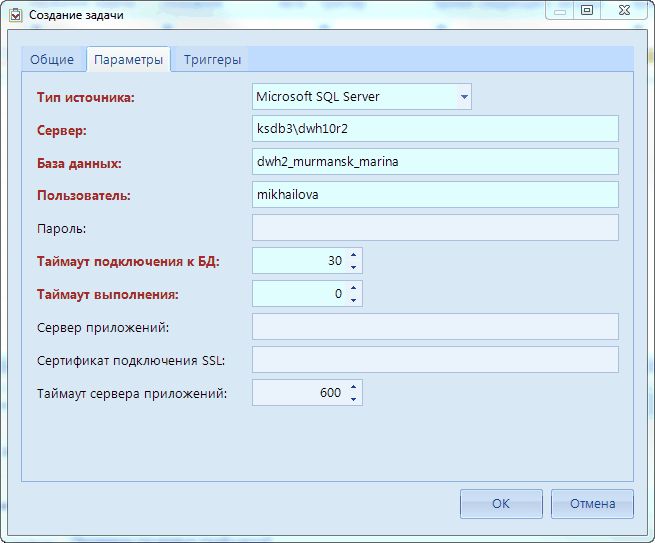
Task: Switch to the Триггеры tab
Action: click(x=212, y=60)
